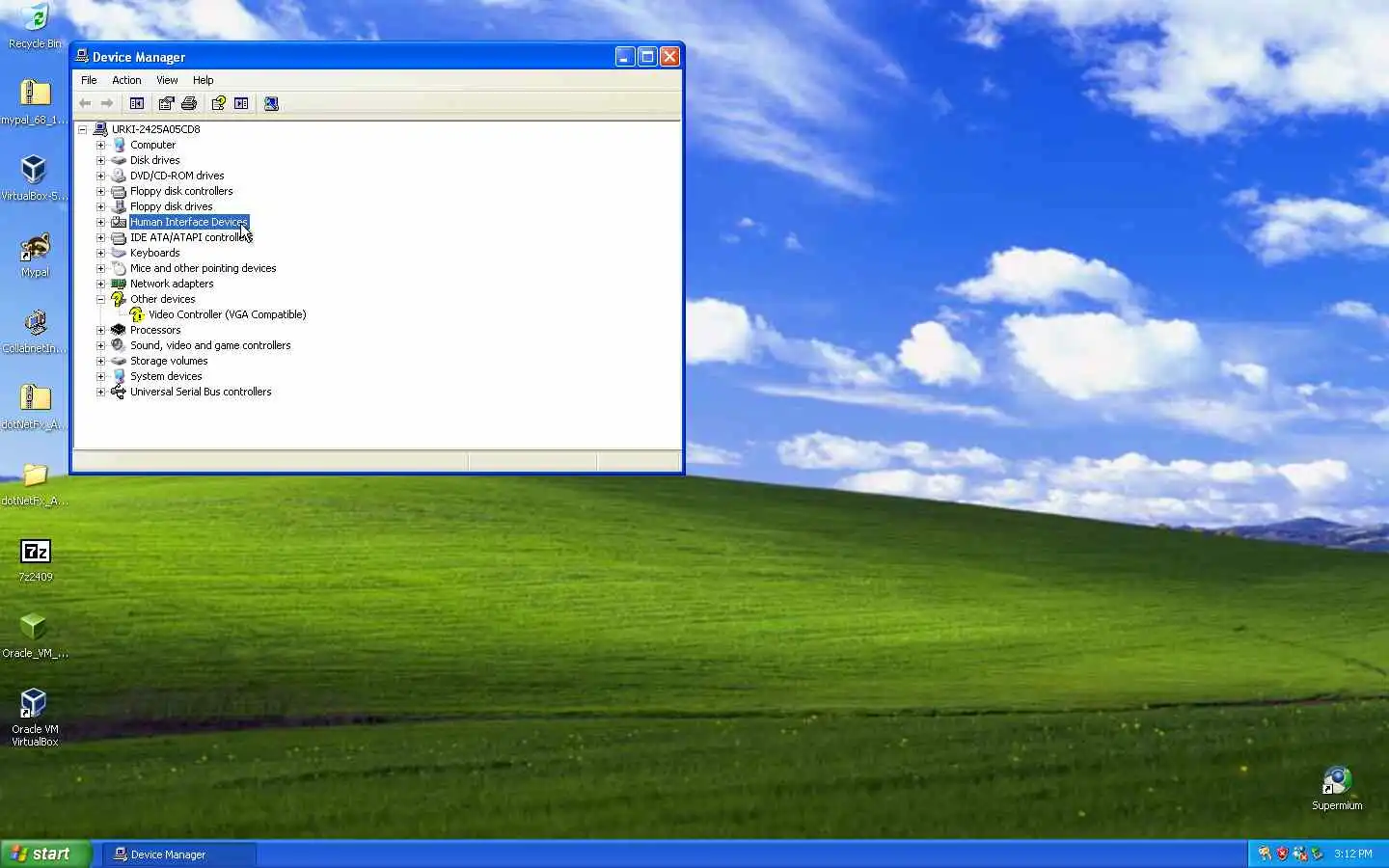The image size is (1389, 868).
Task: Select the 7z2409 desktop icon
Action: (x=35, y=552)
